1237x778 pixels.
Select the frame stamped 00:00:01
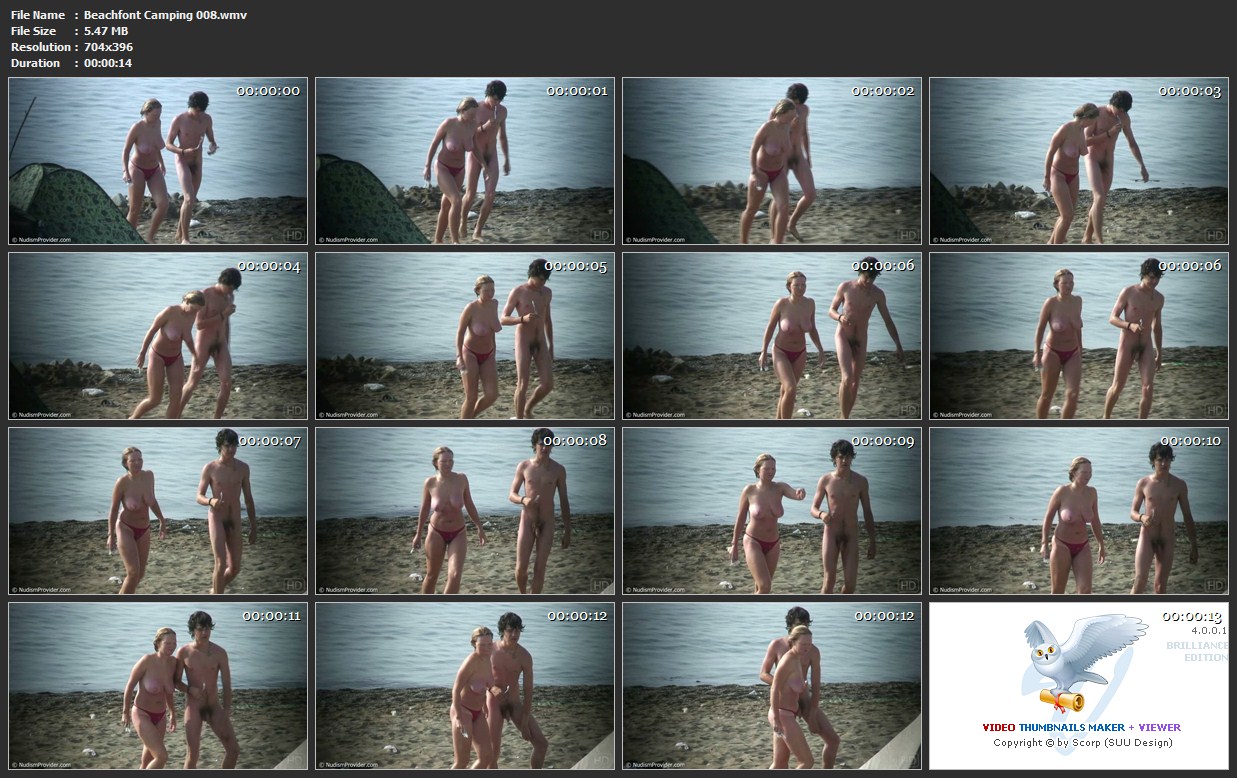pyautogui.click(x=465, y=161)
